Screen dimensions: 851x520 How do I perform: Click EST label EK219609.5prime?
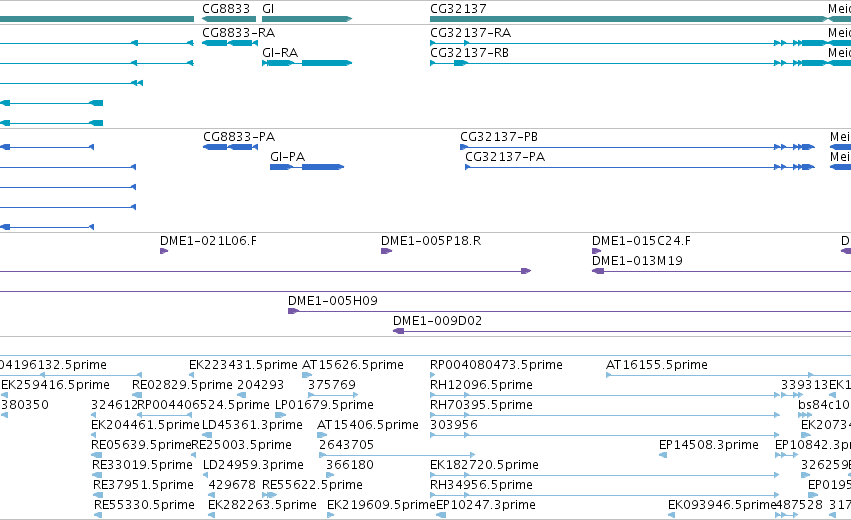(381, 505)
